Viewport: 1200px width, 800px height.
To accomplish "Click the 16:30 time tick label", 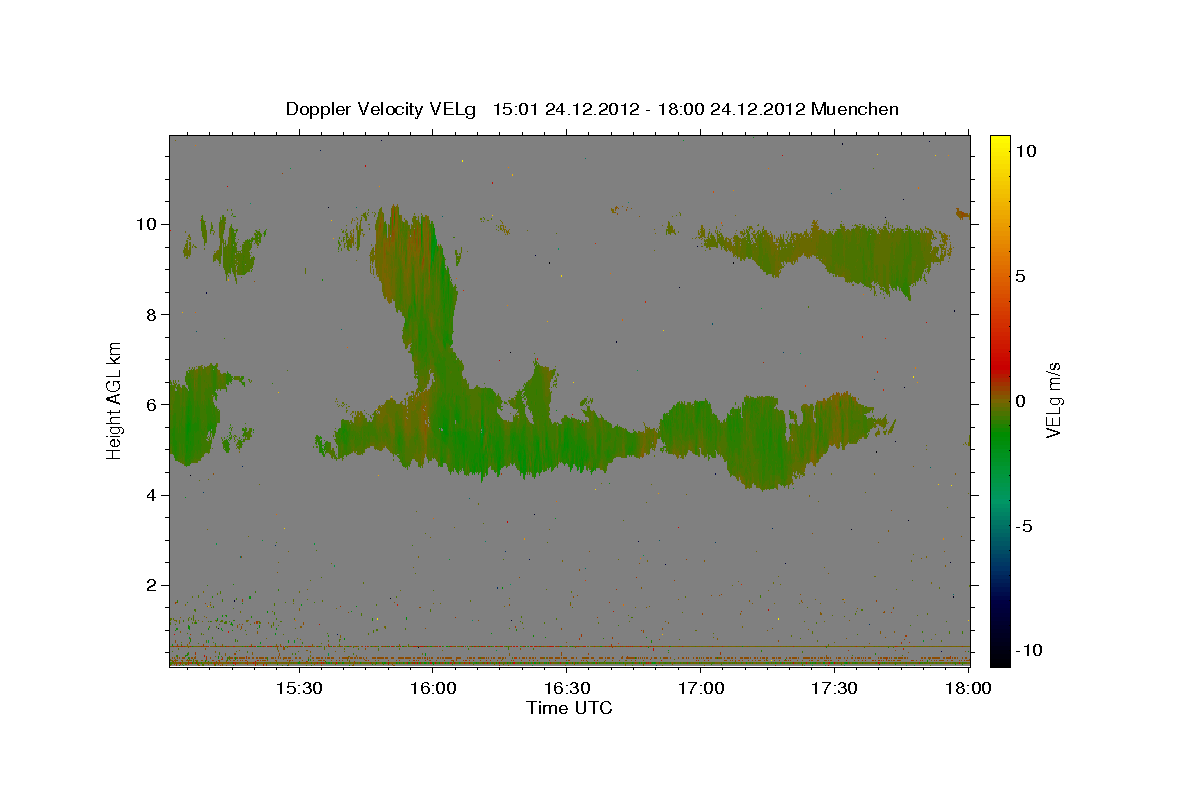I will point(567,688).
